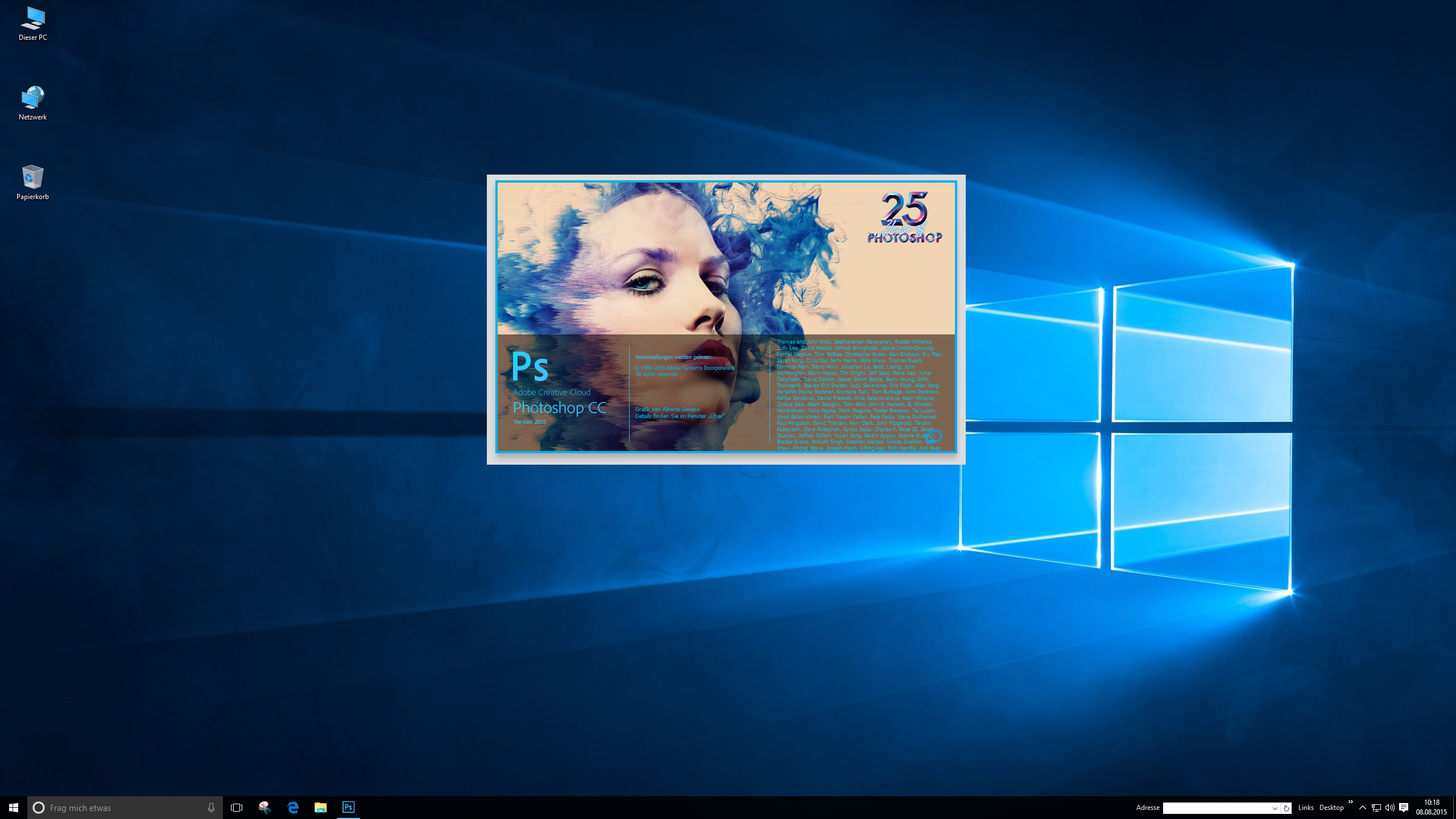Open the volume tray icon
1456x819 pixels.
[1390, 808]
